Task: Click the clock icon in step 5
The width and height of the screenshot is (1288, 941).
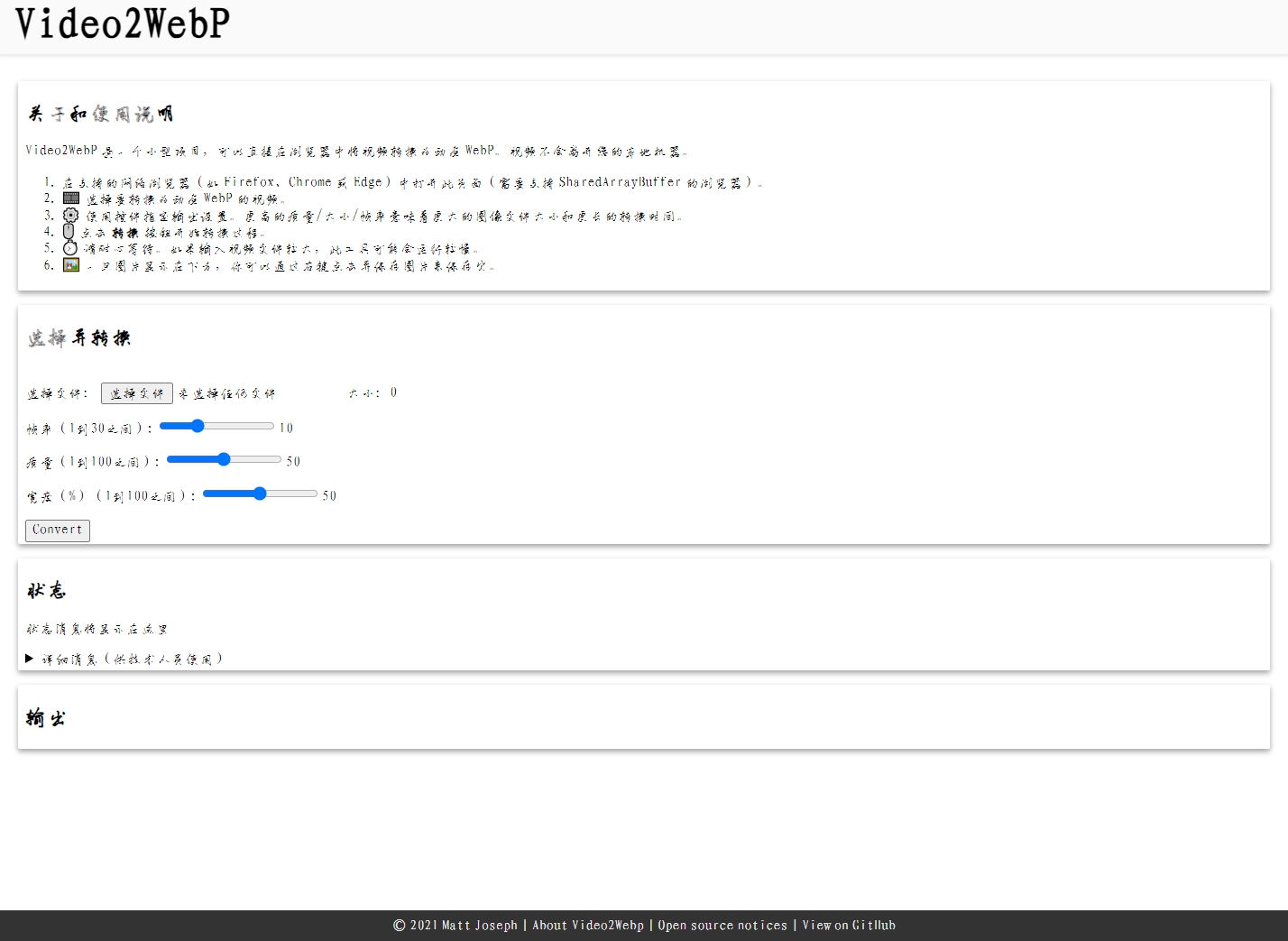Action: click(70, 248)
